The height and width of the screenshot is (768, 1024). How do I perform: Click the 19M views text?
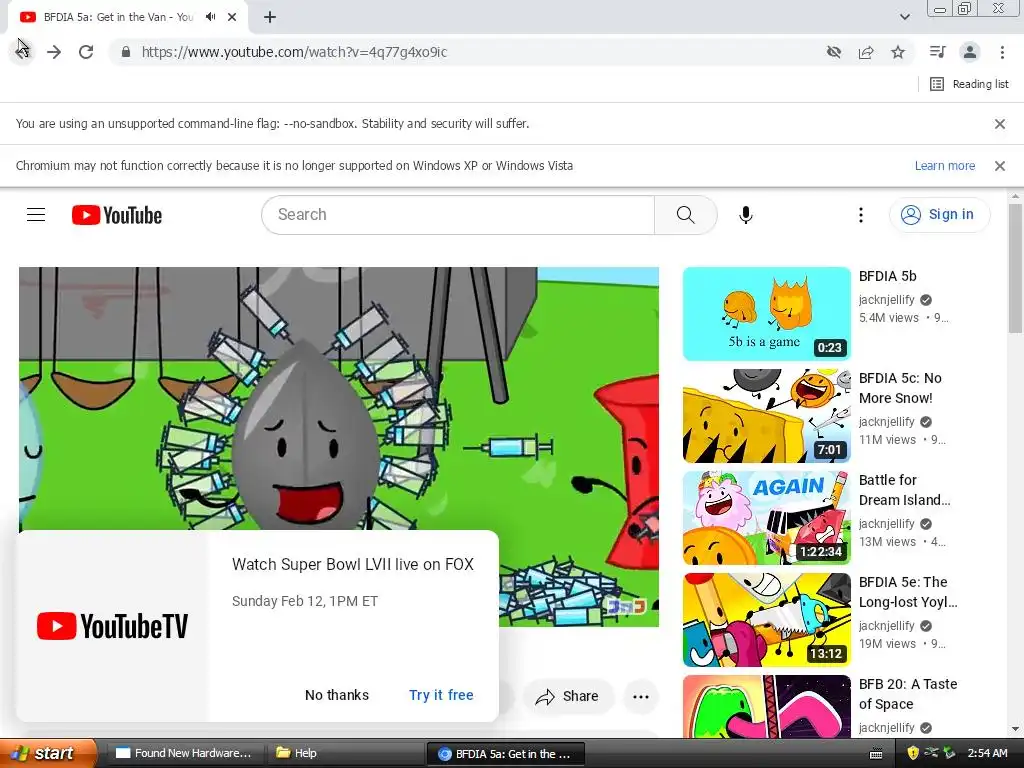[887, 644]
